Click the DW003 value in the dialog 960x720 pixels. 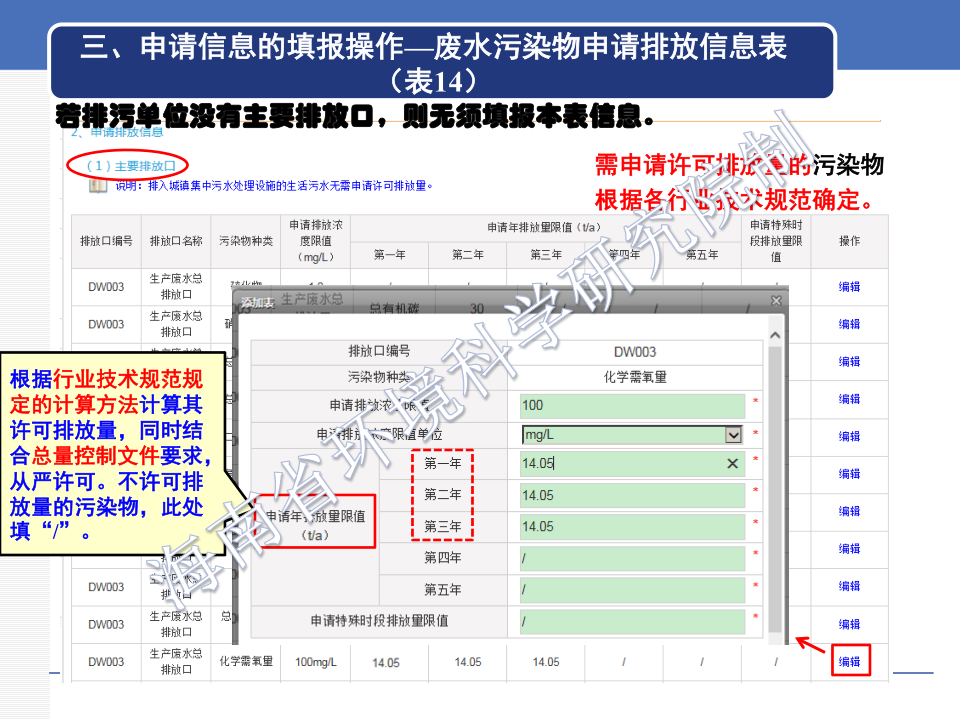click(635, 352)
